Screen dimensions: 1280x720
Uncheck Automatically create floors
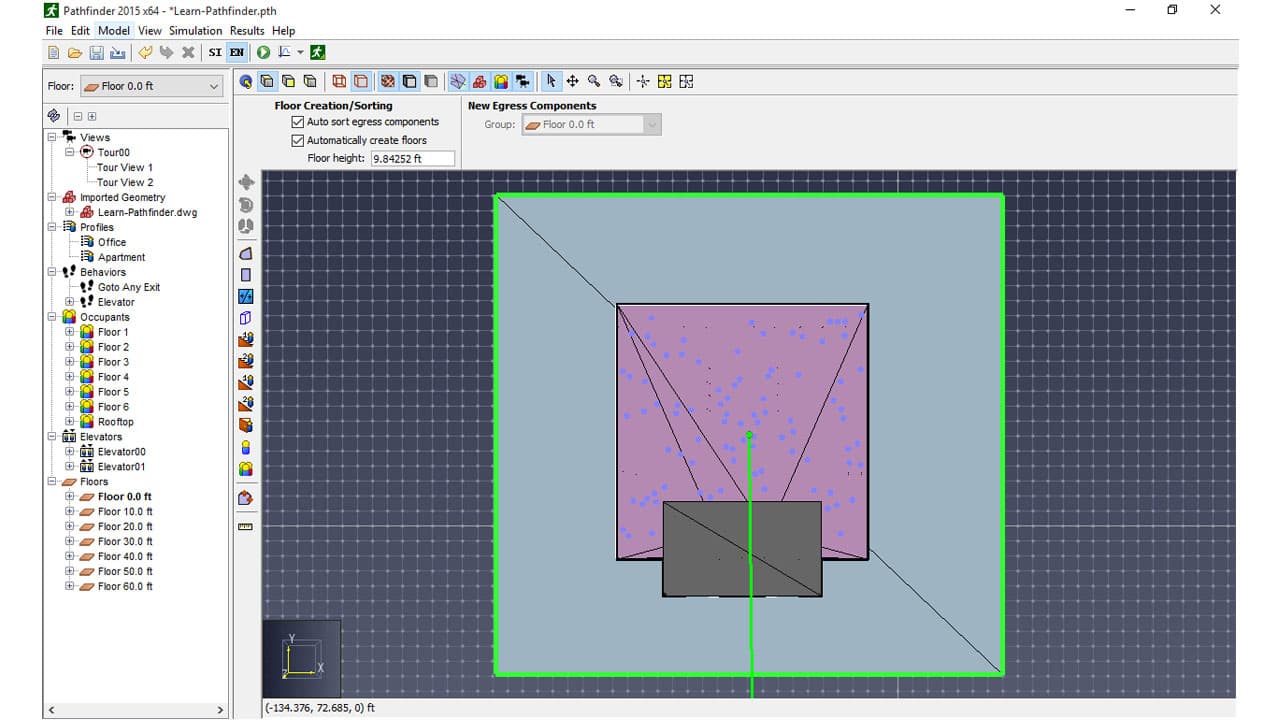[x=297, y=141]
